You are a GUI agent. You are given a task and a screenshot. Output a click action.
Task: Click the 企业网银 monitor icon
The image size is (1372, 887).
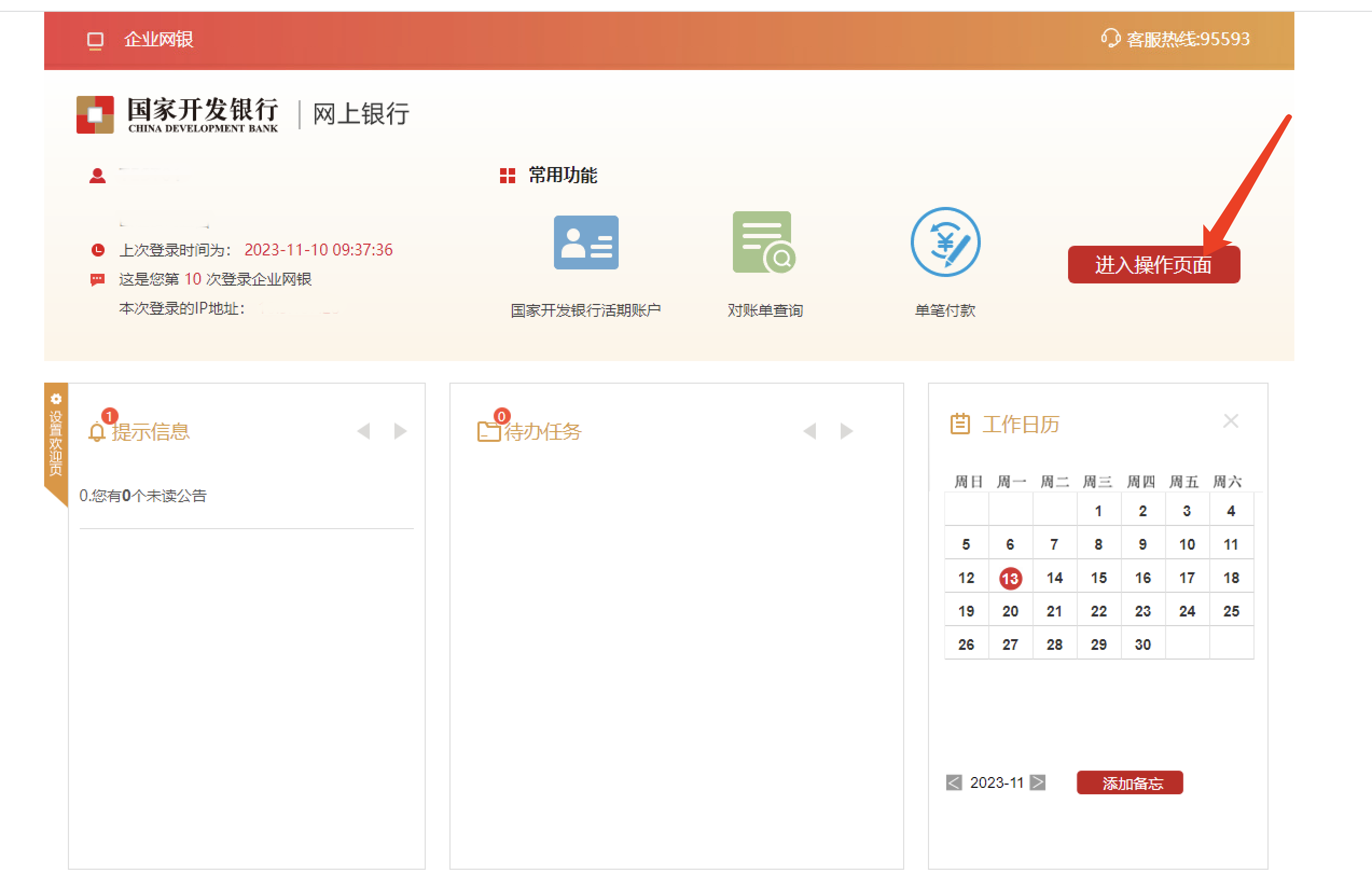coord(95,40)
